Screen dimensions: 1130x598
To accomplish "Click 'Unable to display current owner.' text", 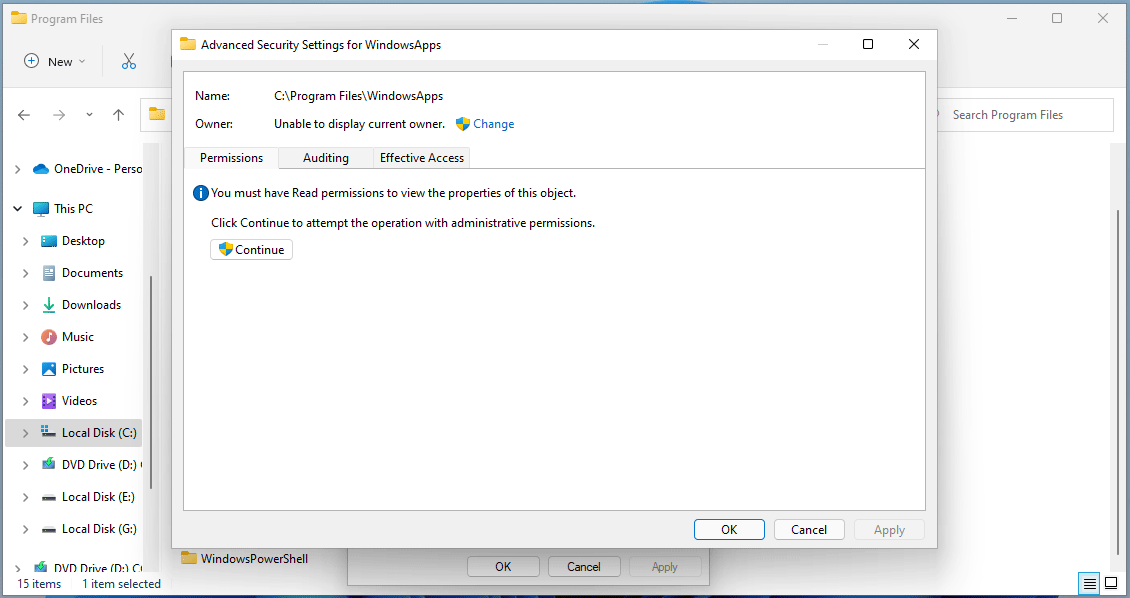I will [x=359, y=124].
